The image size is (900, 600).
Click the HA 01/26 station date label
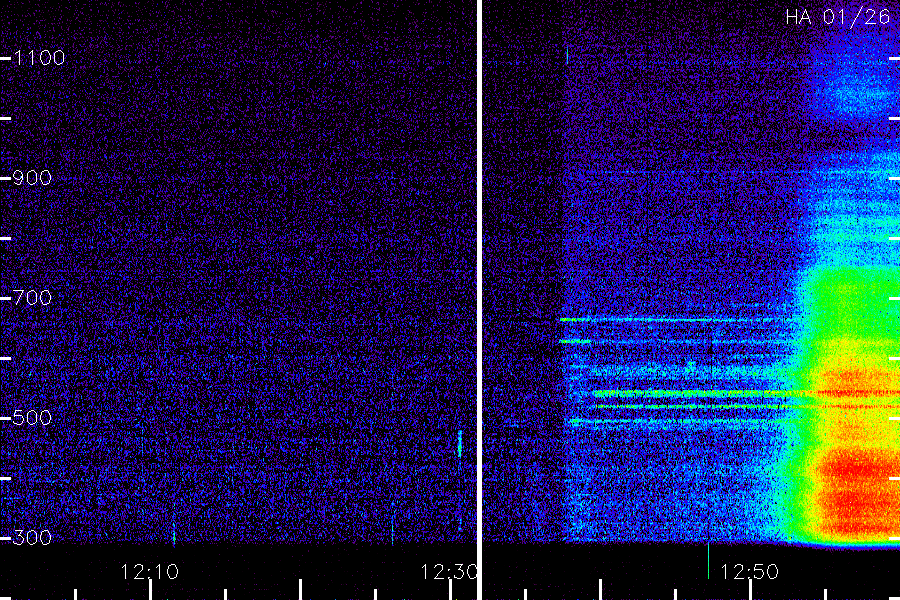(838, 17)
